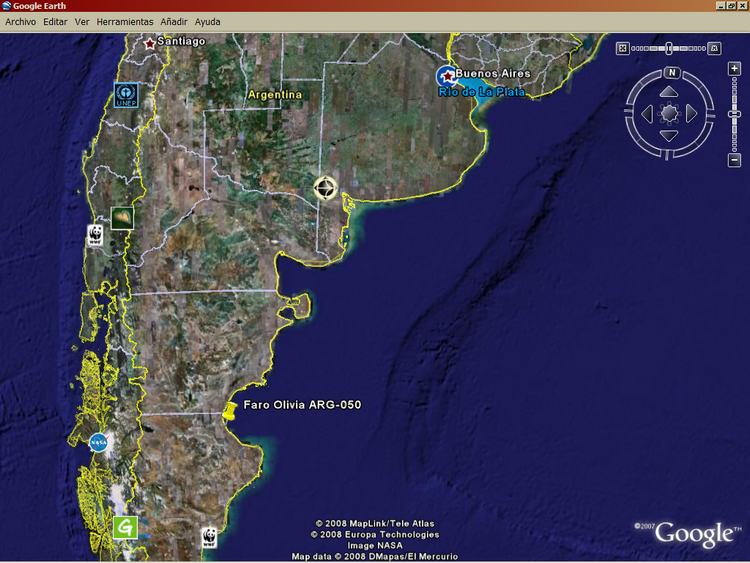Click the tilt-down icon right of the tilt slider
Image resolution: width=750 pixels, height=563 pixels.
(x=714, y=48)
